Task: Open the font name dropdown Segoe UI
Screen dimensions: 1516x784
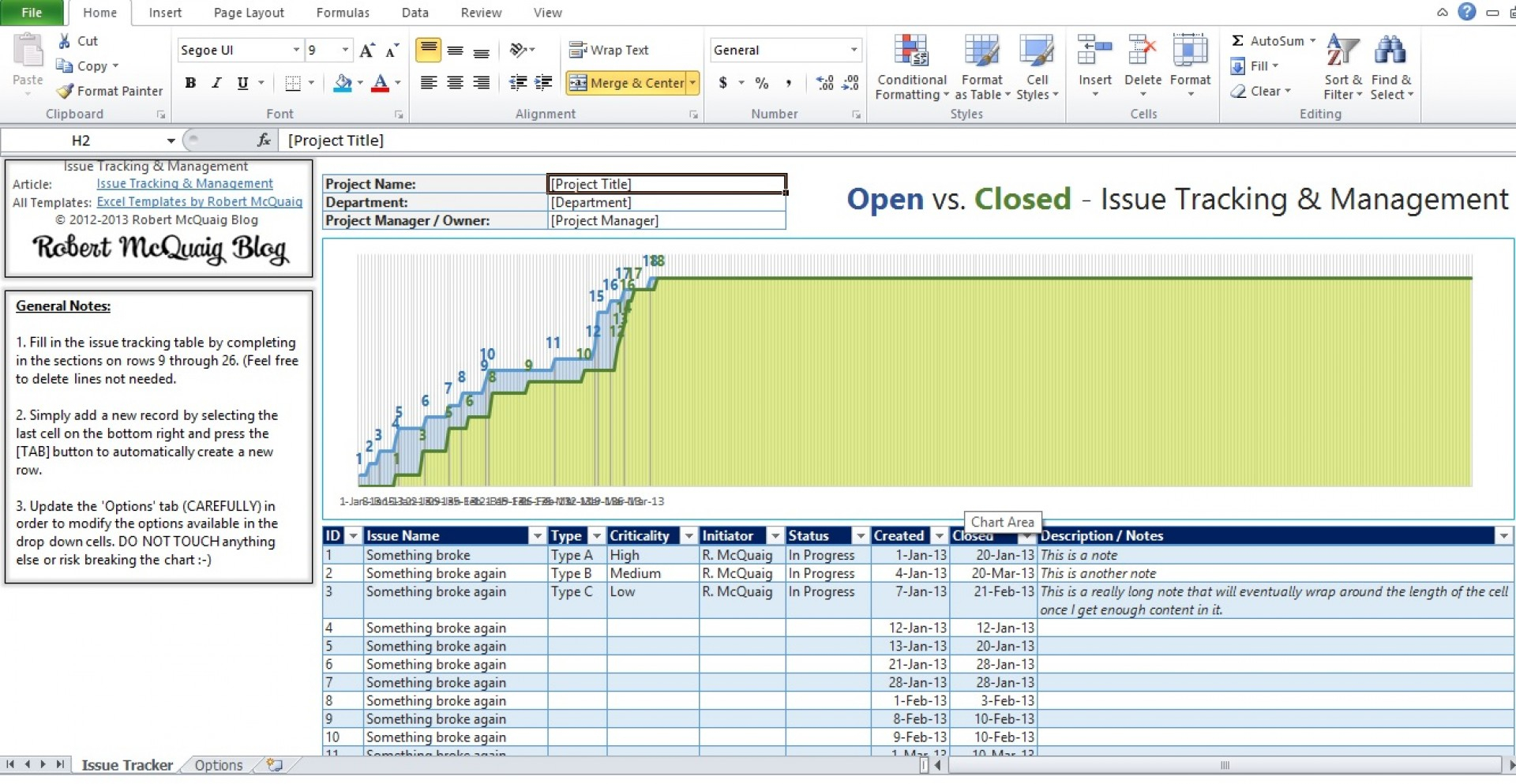Action: (296, 51)
